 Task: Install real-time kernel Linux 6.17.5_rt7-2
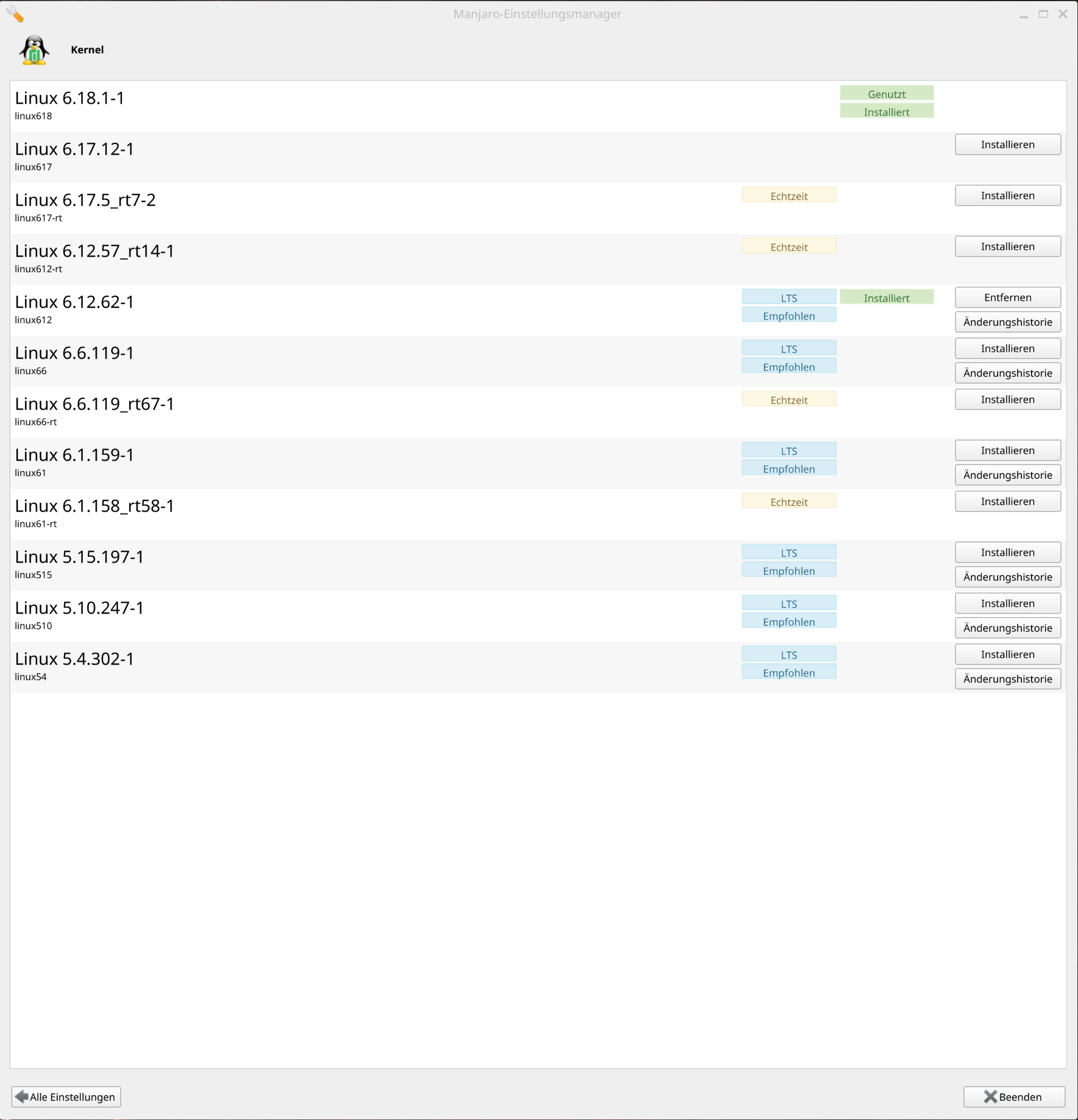(x=1007, y=195)
